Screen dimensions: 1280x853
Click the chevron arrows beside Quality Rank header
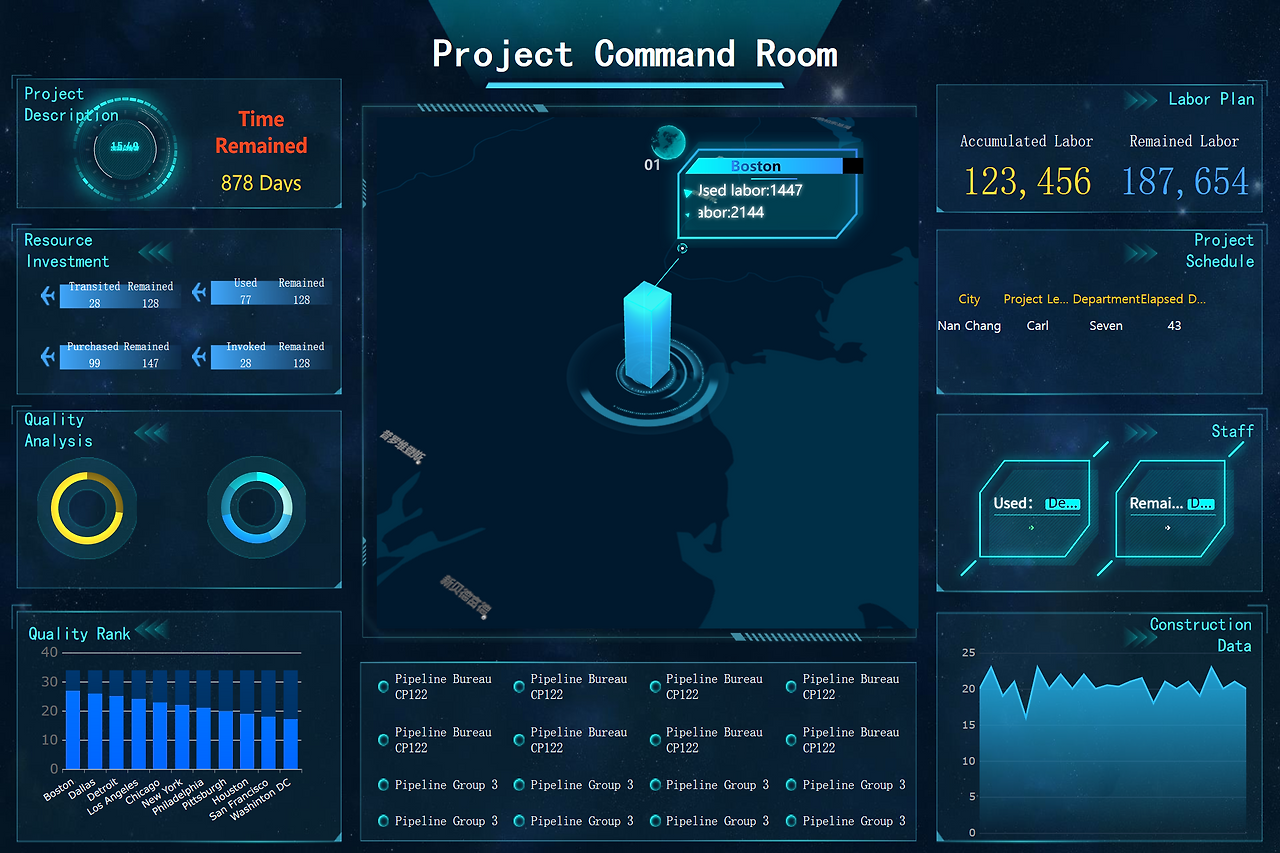pyautogui.click(x=150, y=630)
